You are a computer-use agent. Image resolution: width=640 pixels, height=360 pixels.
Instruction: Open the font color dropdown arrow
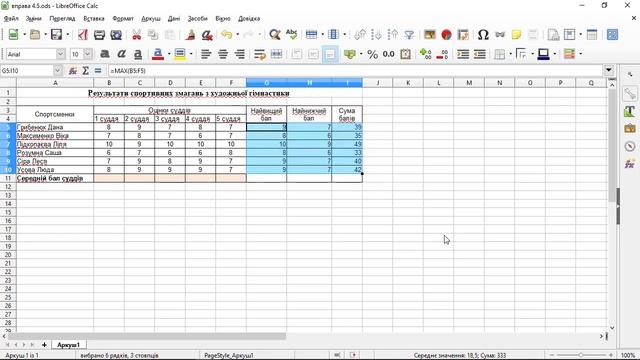169,54
